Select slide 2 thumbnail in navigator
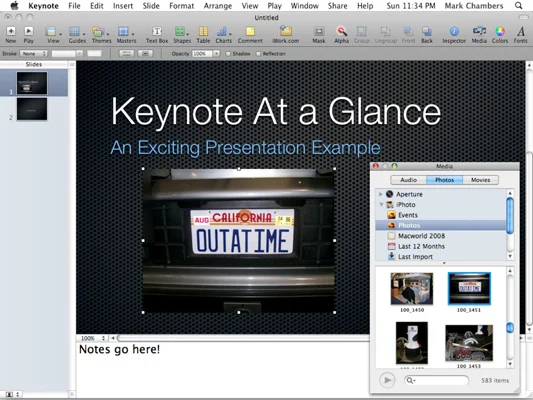 32,109
